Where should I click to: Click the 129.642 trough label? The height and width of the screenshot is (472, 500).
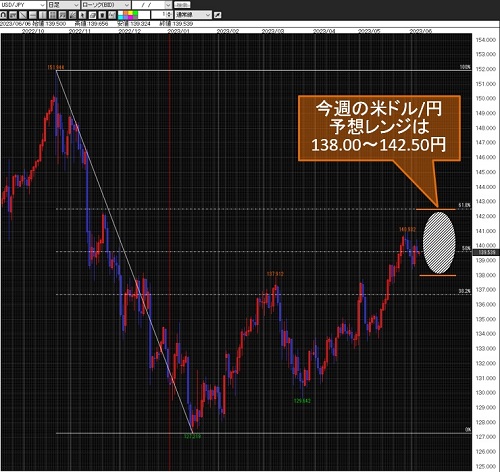pyautogui.click(x=302, y=401)
